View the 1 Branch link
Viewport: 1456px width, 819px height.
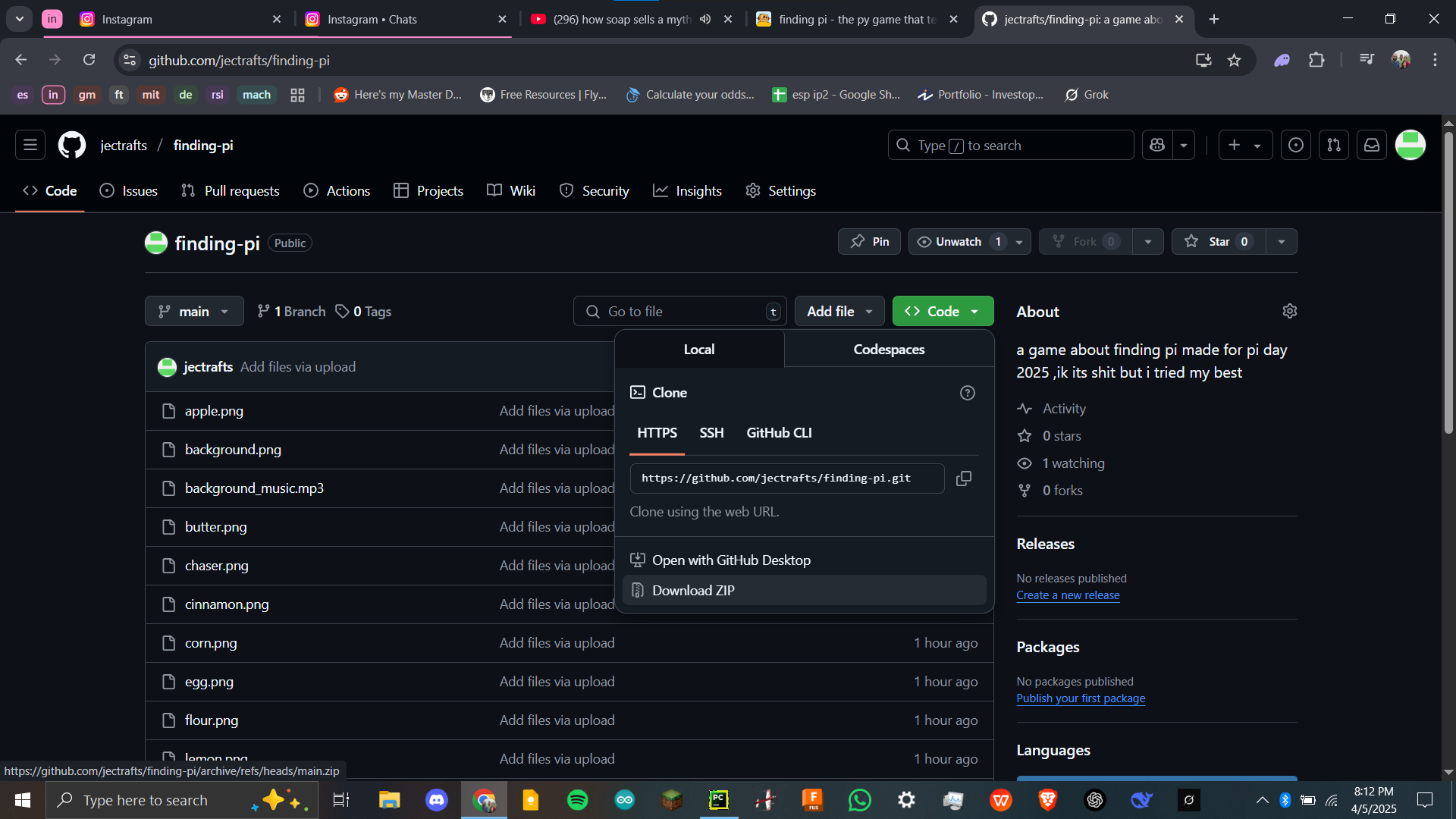(291, 311)
